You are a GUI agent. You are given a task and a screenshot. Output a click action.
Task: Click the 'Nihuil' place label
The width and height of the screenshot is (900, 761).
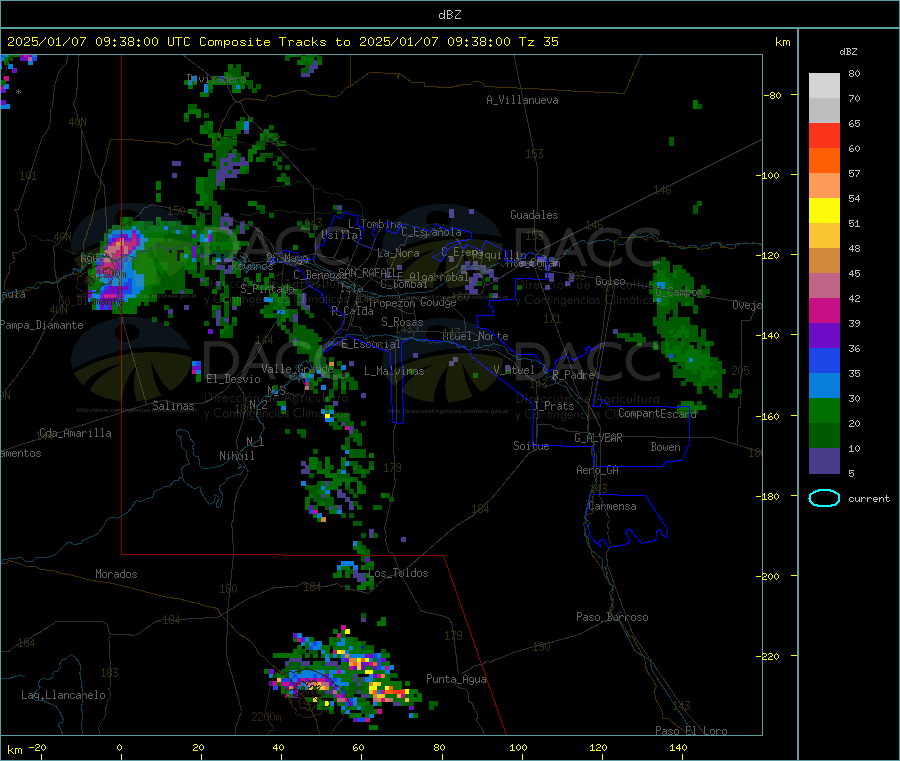click(236, 456)
